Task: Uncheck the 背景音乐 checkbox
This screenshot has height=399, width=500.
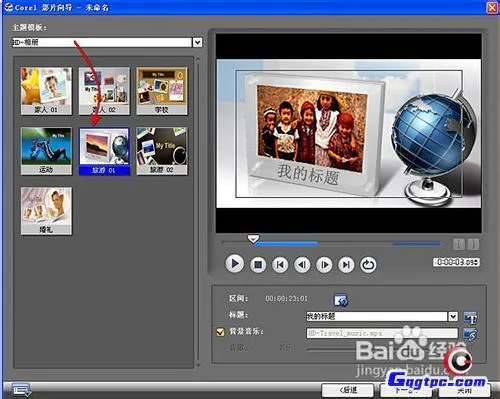Action: (220, 332)
